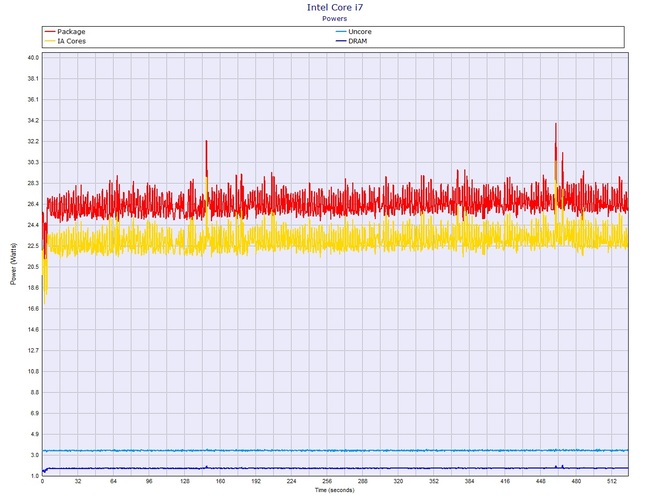Click the 22.5 y-axis label
The width and height of the screenshot is (670, 502).
coord(33,246)
